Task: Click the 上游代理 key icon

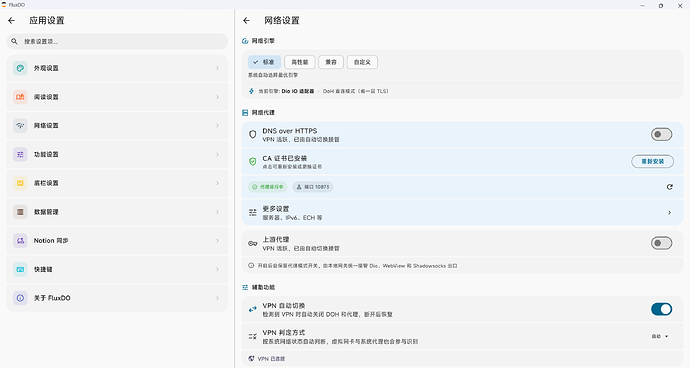Action: [x=253, y=243]
